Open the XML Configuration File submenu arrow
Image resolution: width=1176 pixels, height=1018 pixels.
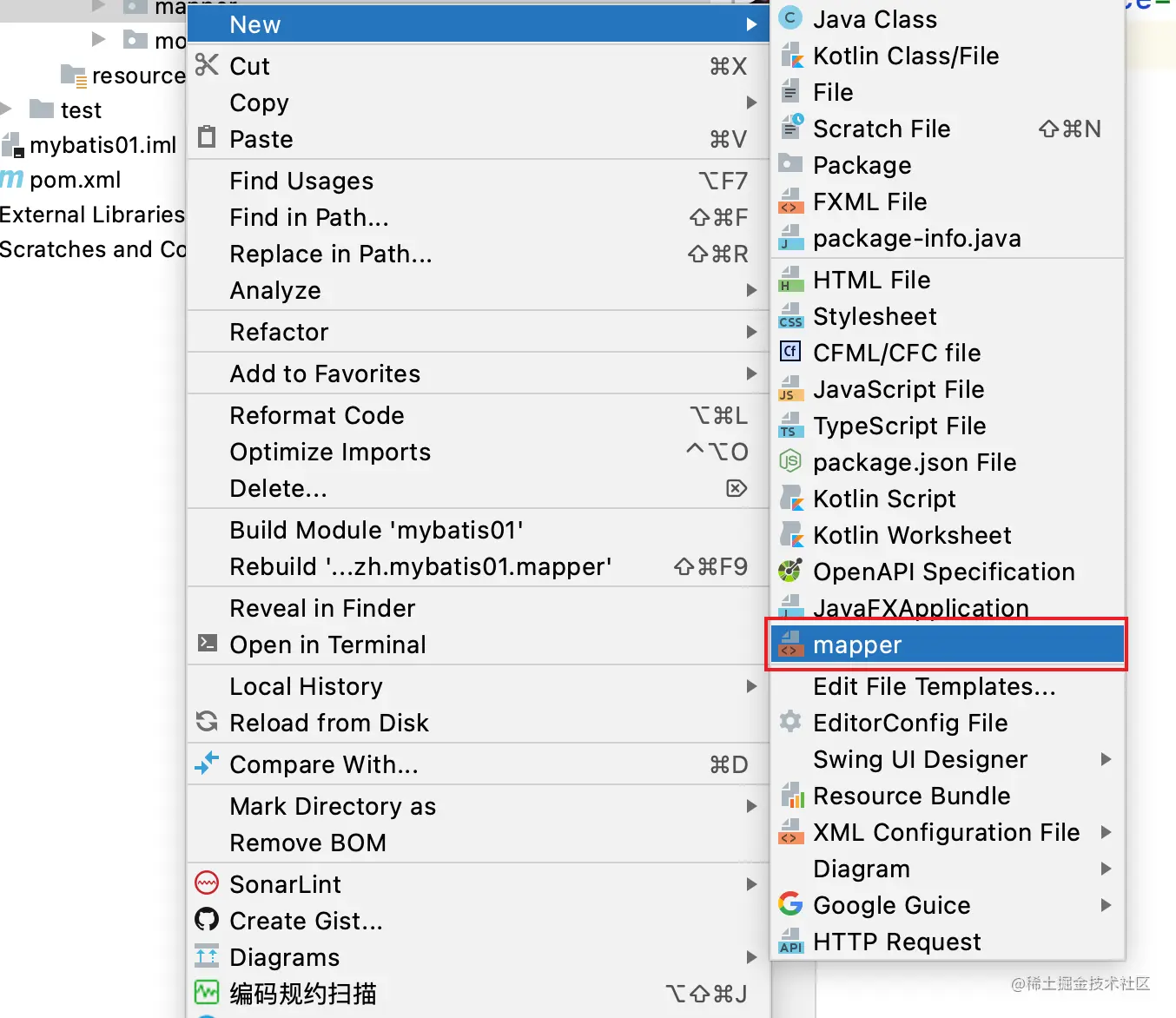click(x=1106, y=832)
